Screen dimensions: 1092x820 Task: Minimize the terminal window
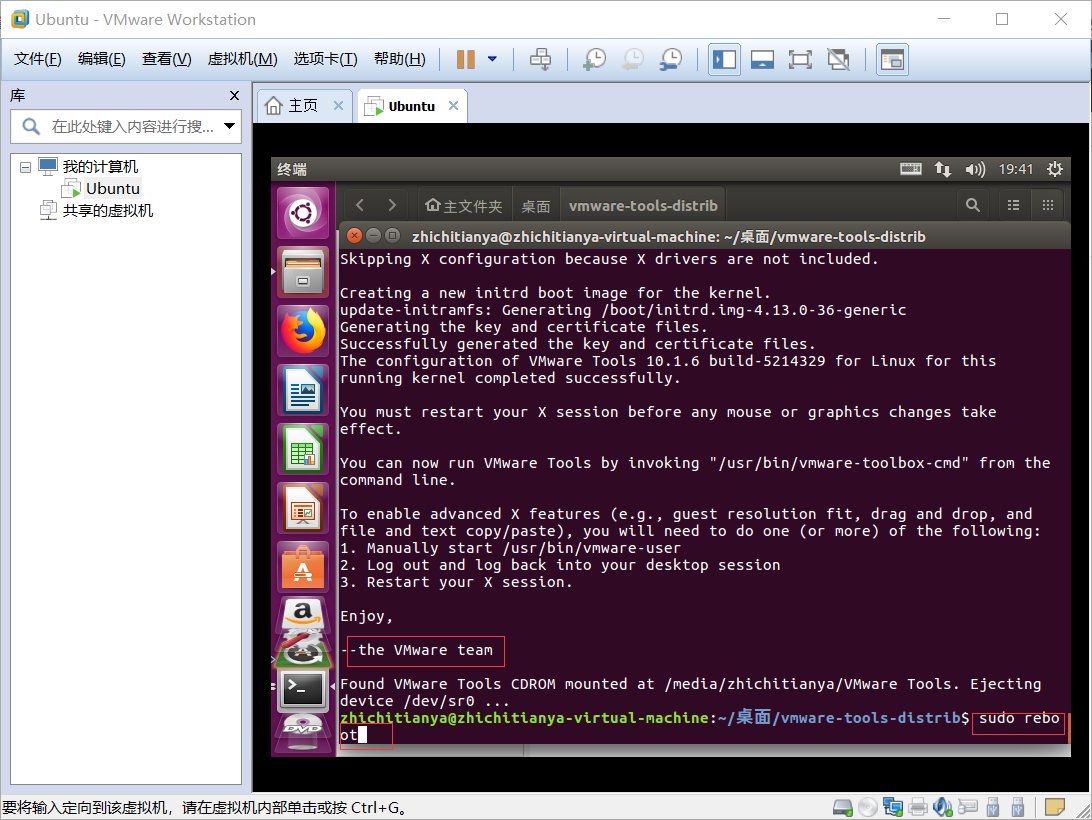[373, 235]
